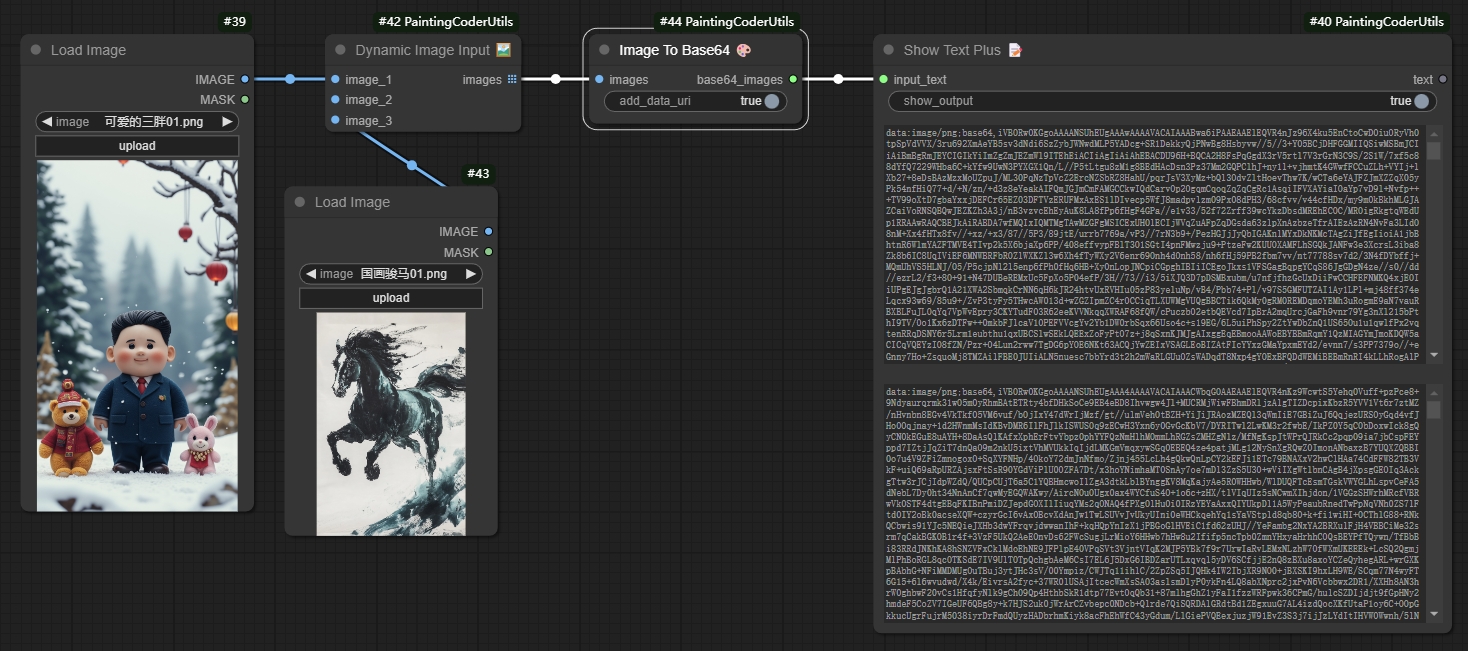Collapse the Dynamic Image Input node dot

tap(341, 50)
